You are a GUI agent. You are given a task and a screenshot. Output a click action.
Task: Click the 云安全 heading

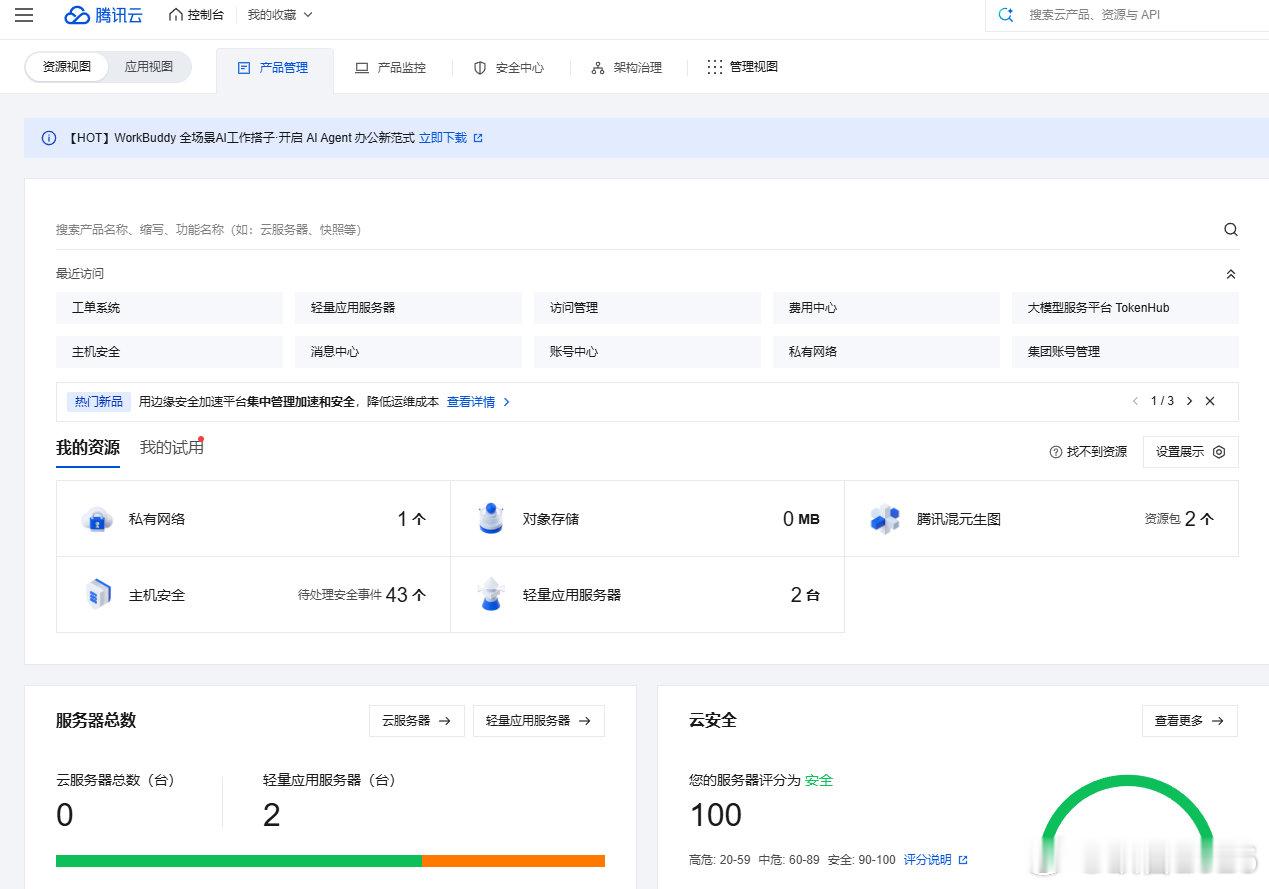[x=713, y=720]
